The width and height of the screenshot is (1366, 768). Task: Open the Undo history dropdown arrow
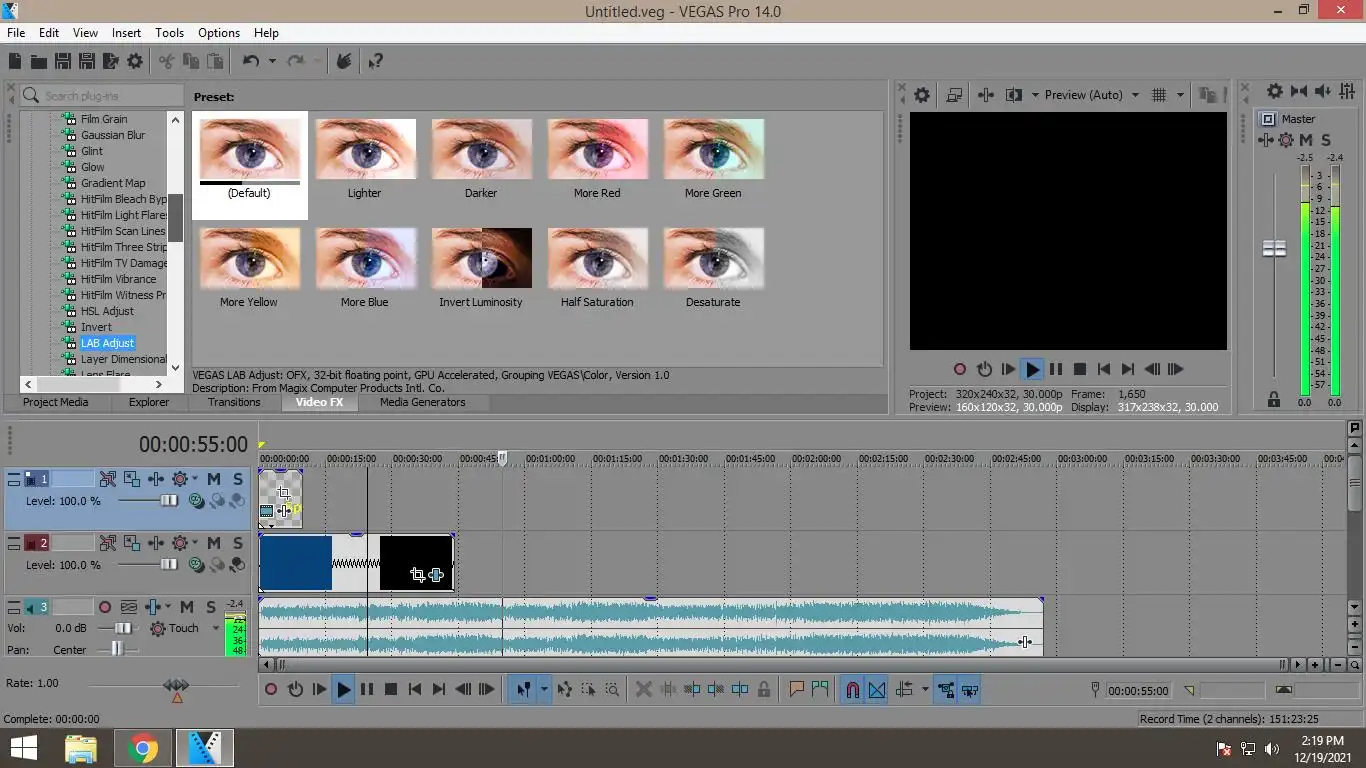point(271,62)
